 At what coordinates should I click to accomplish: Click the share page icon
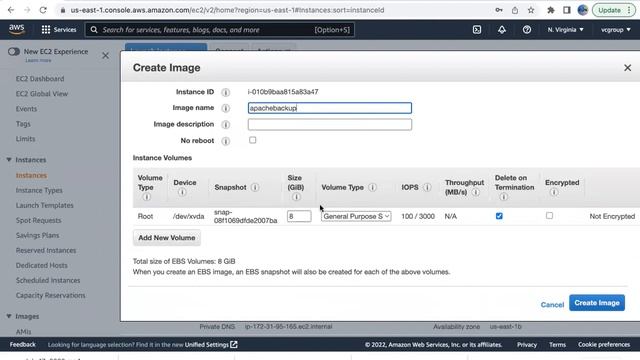pos(515,10)
